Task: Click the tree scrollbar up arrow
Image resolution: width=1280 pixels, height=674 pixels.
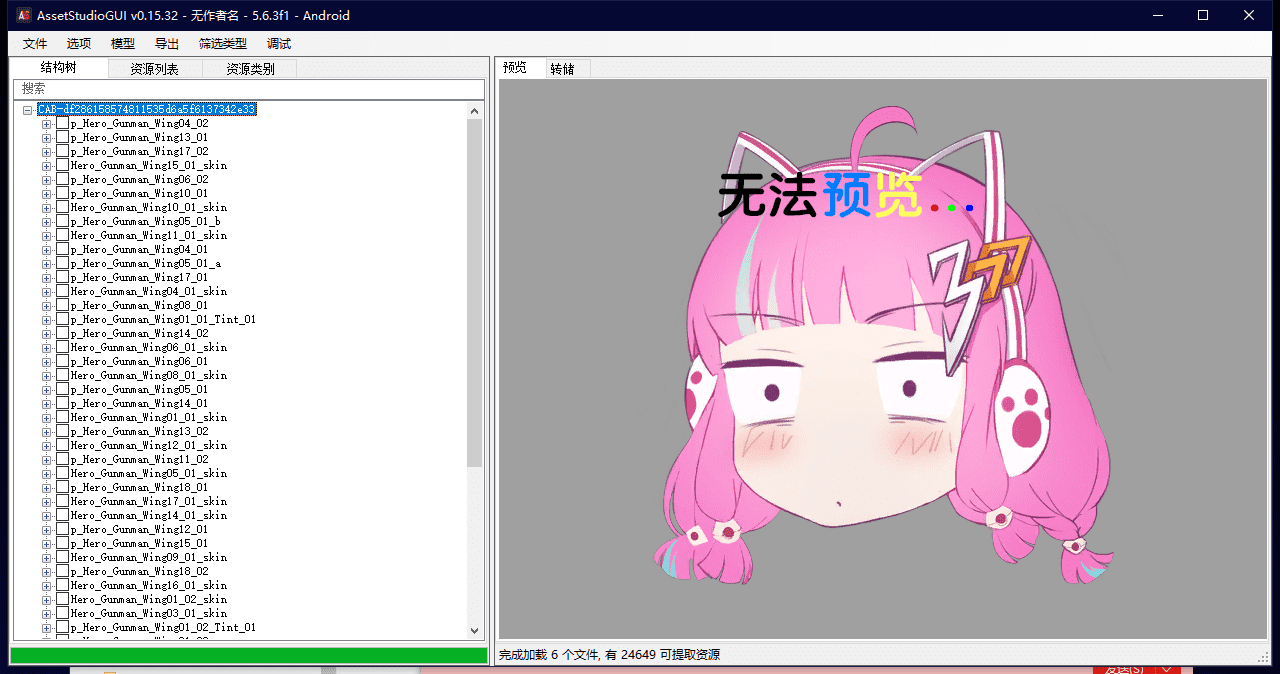Action: pyautogui.click(x=475, y=111)
